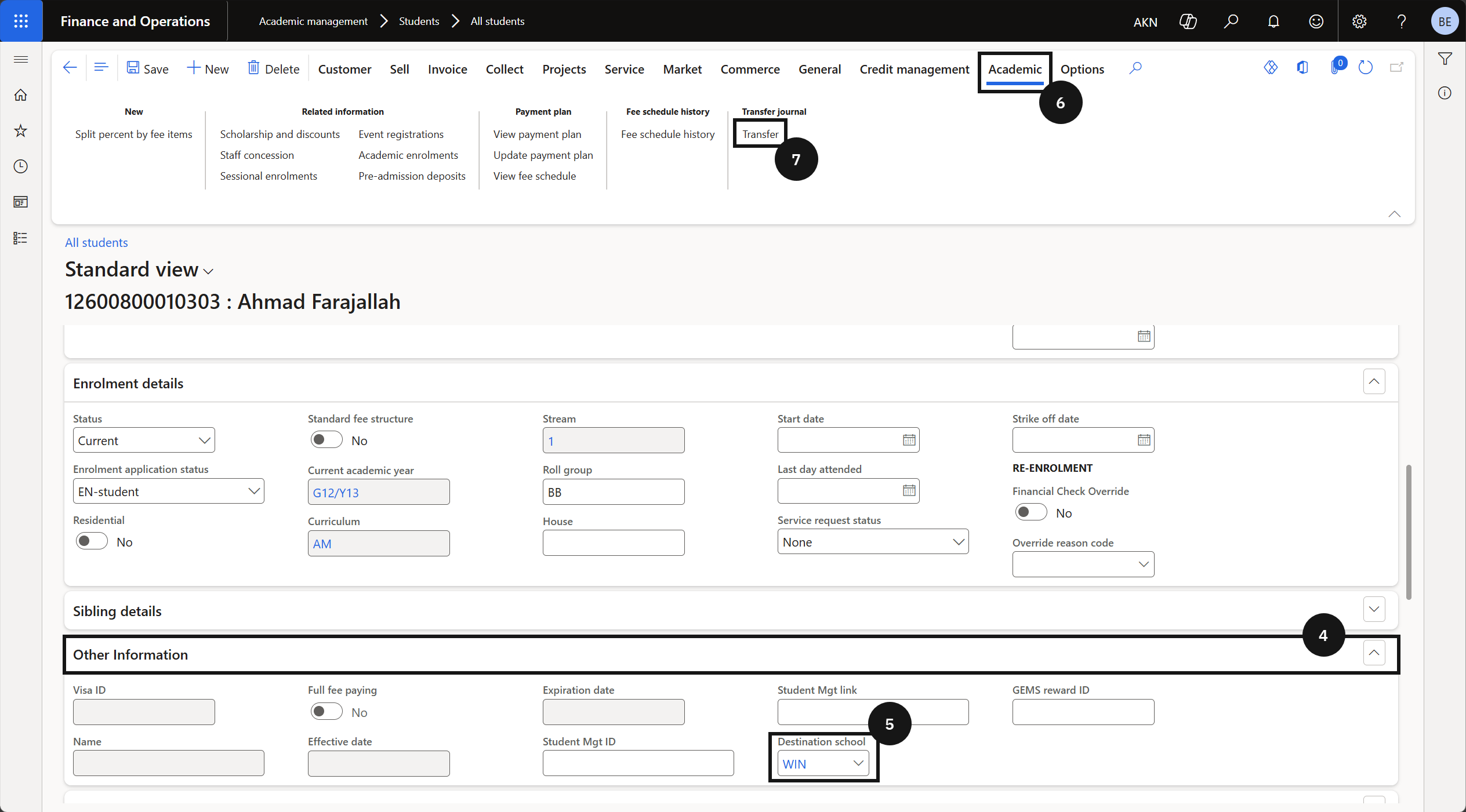The width and height of the screenshot is (1466, 812).
Task: Open Scholarship and discounts
Action: coord(280,134)
